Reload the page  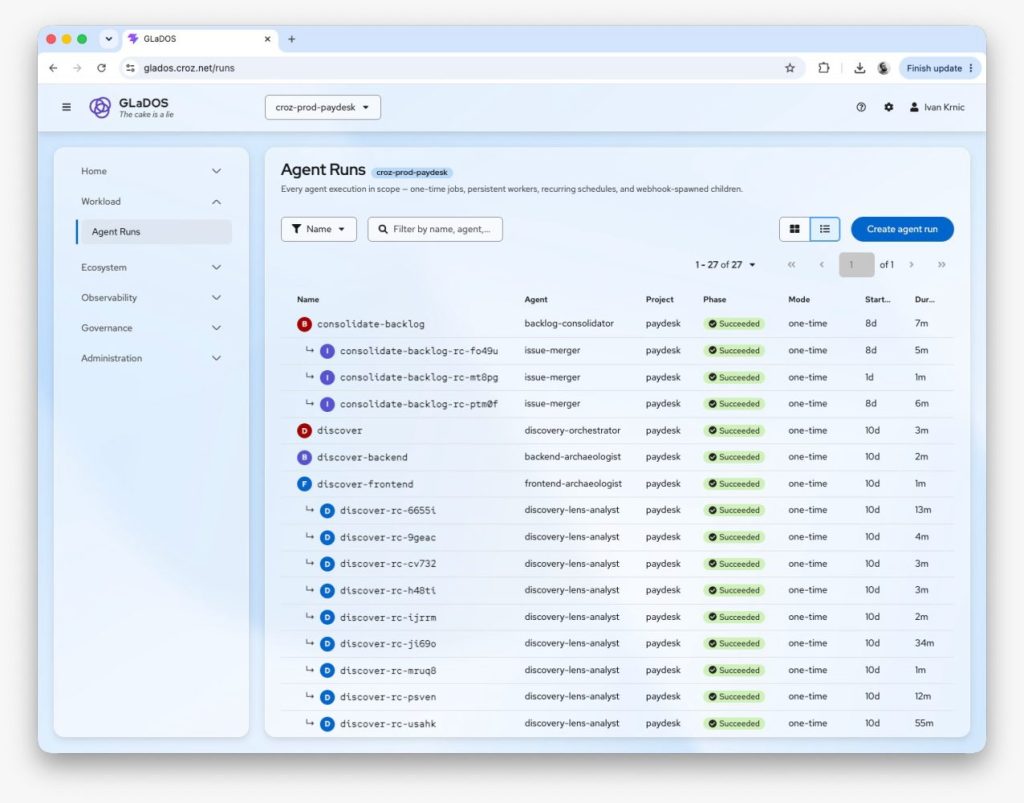(x=101, y=68)
